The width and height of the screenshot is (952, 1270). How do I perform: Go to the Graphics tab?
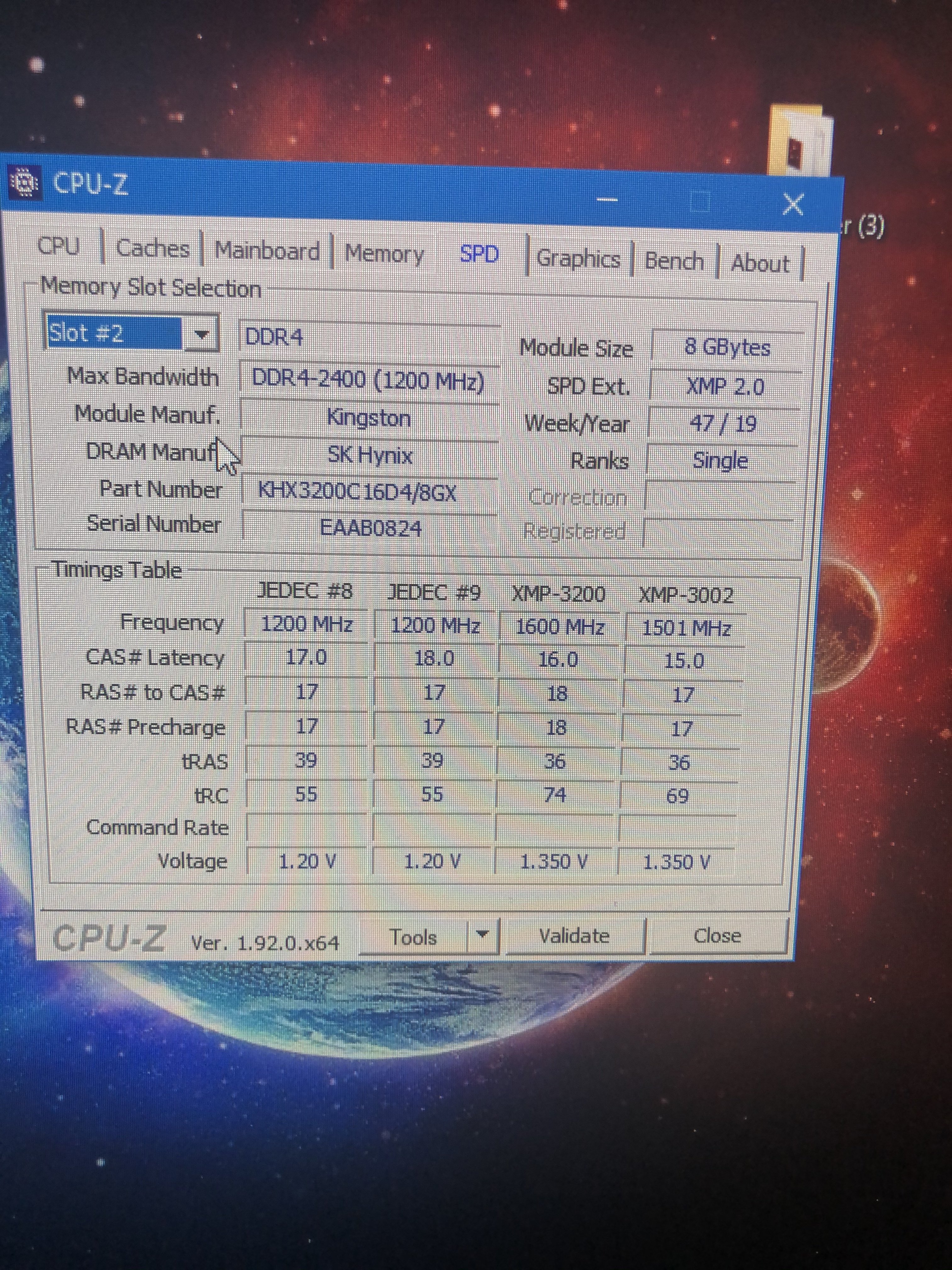[x=578, y=259]
